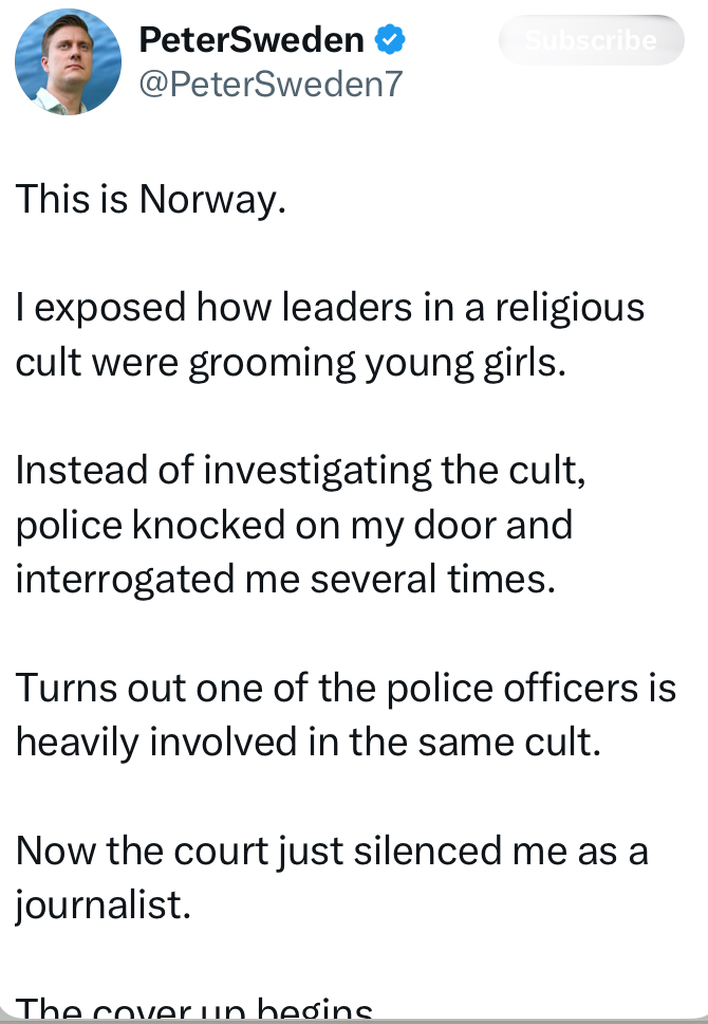Click the word "court" in the tweet

pyautogui.click(x=220, y=850)
